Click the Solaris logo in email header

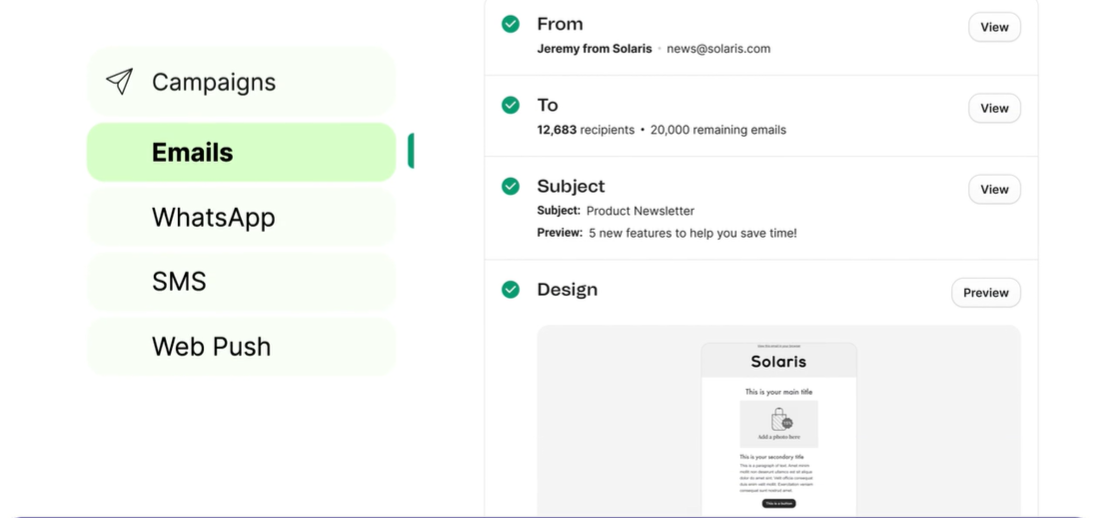coord(779,361)
